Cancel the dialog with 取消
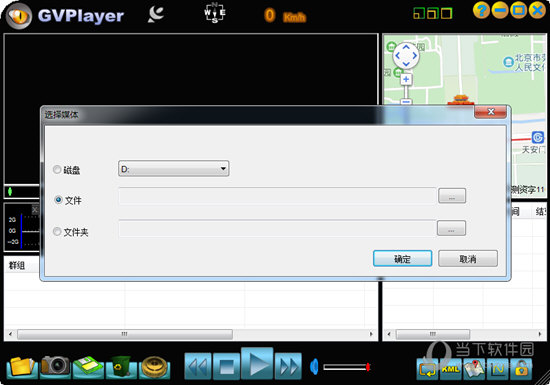Screen dimensions: 550x385 tap(468, 258)
